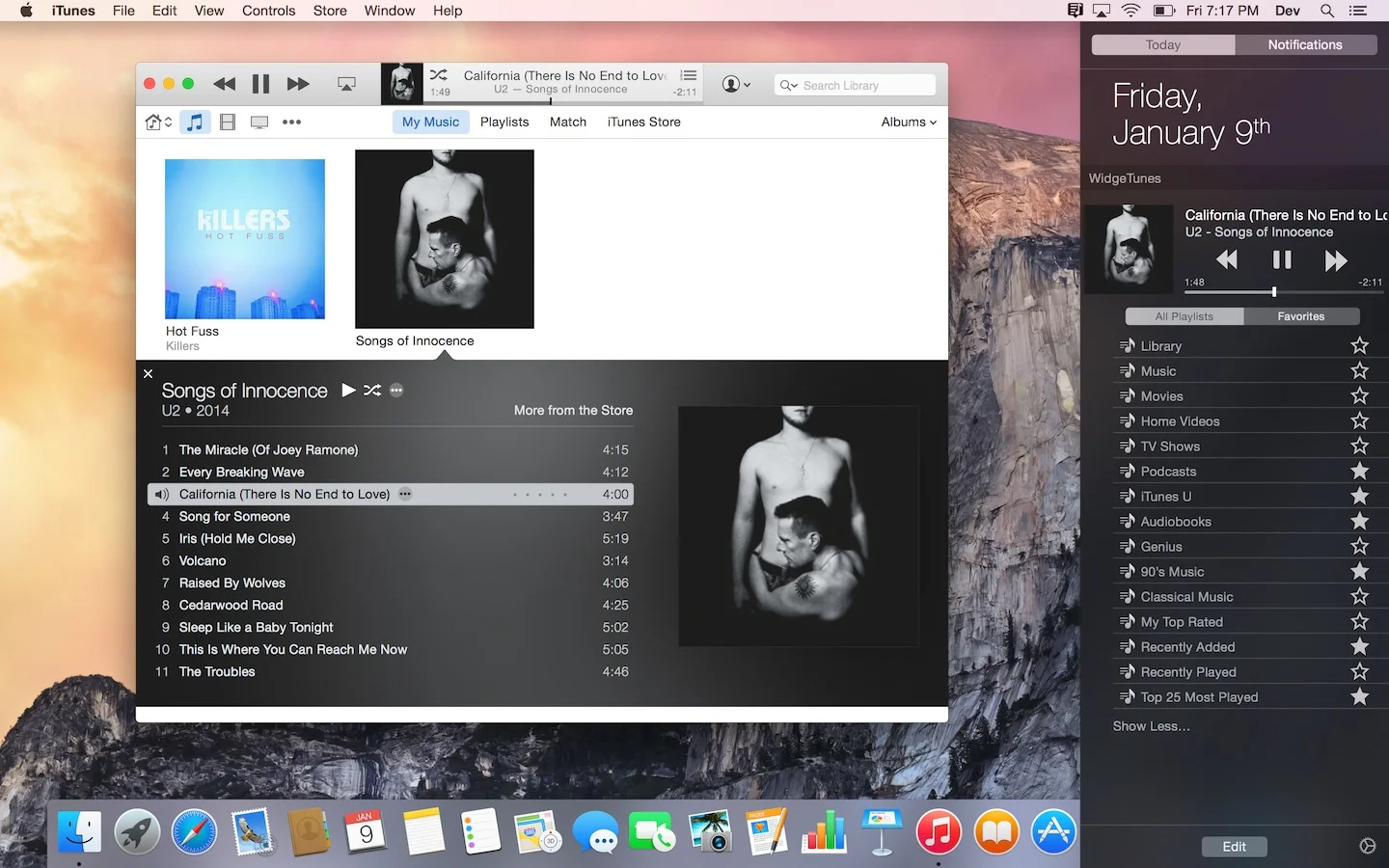Select Favorites segment in WidgeTunes
Screen dimensions: 1389x868
click(1301, 316)
